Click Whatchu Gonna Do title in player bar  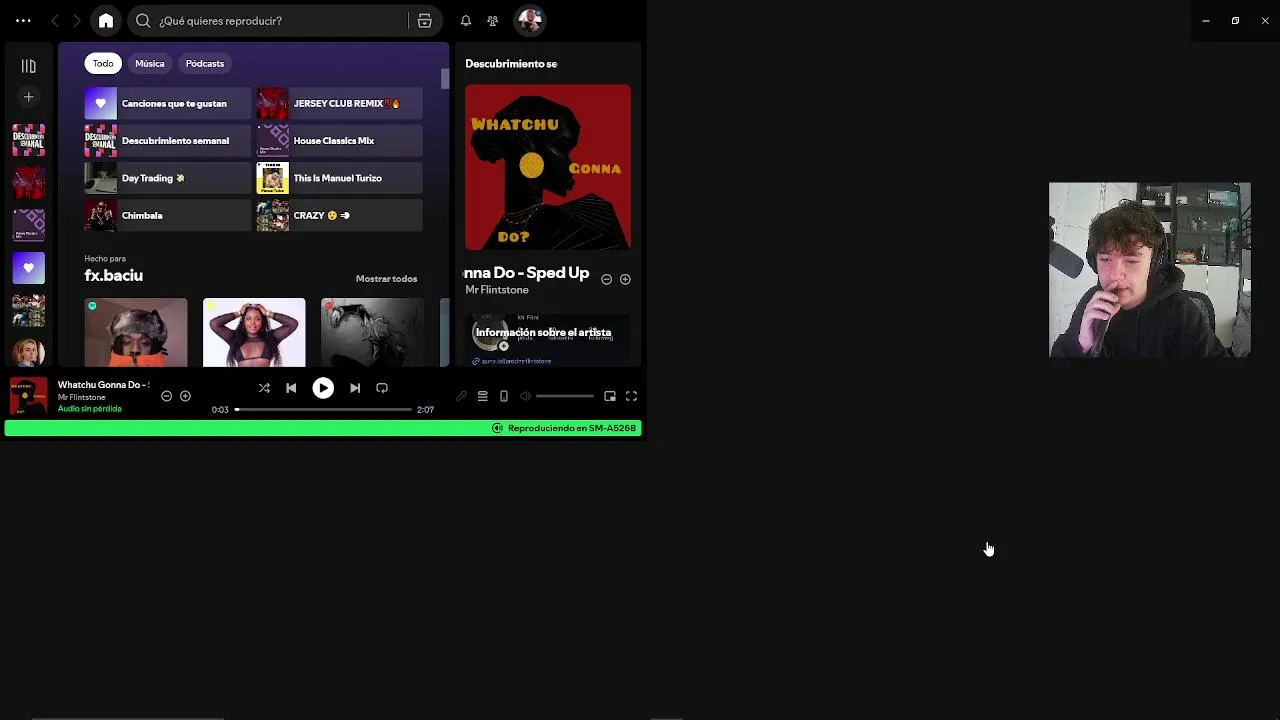point(103,385)
